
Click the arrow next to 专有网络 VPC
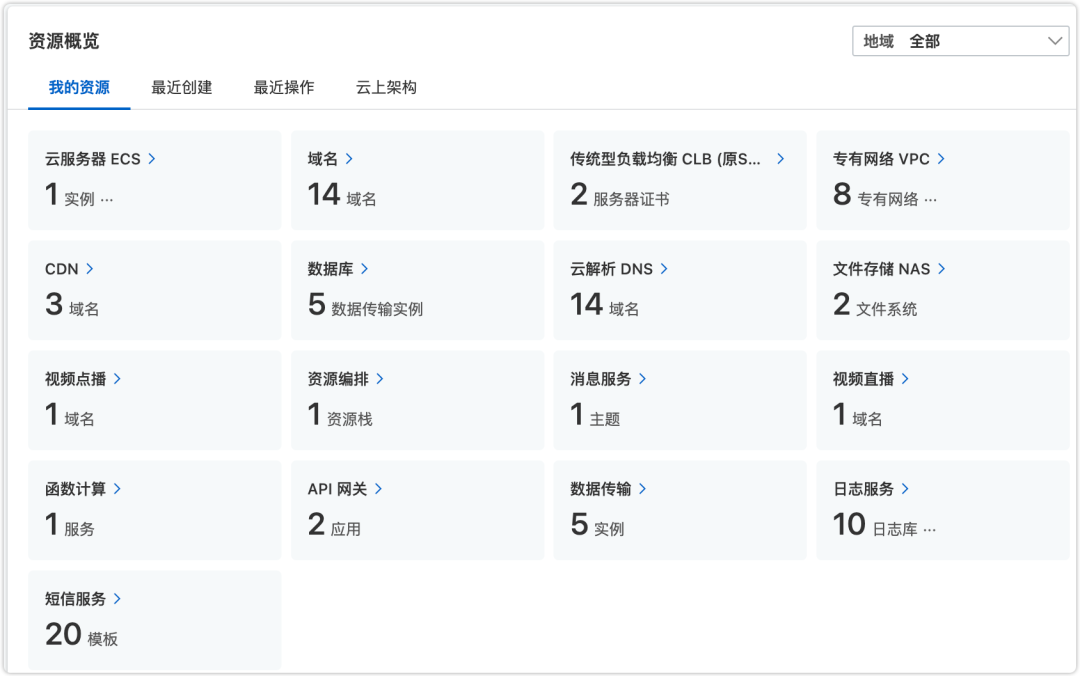click(x=941, y=159)
